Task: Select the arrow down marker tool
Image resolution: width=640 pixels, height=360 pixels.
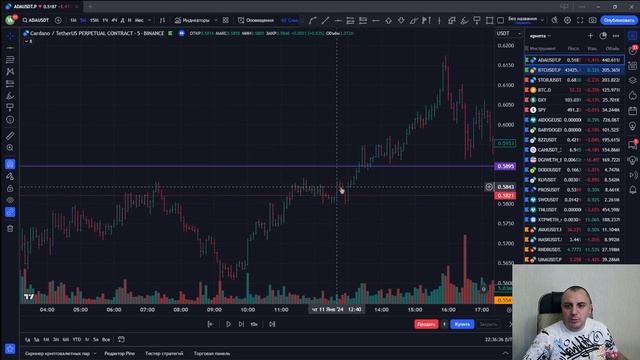Action: [x=401, y=20]
